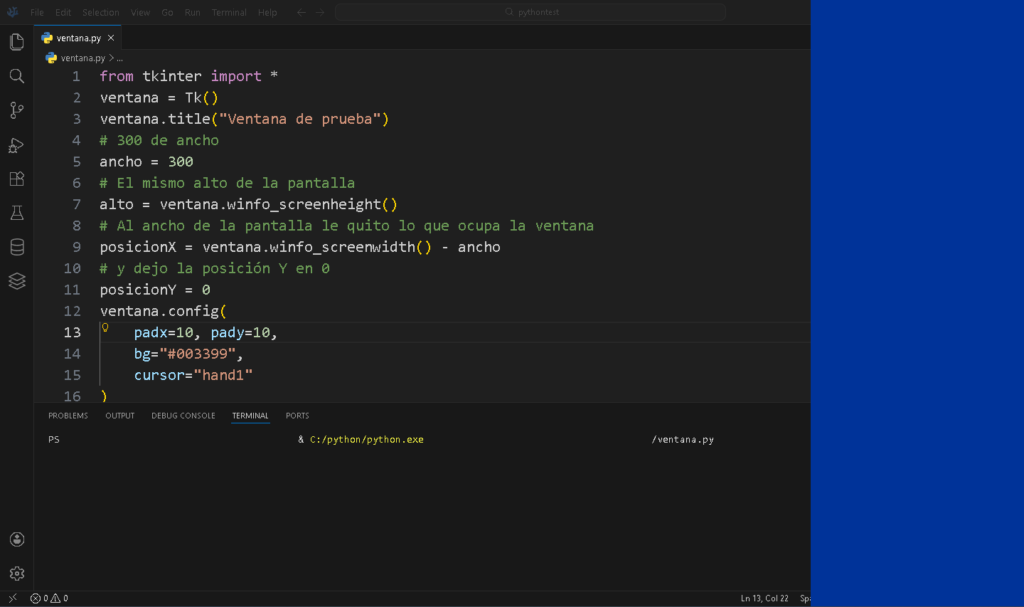Click the Python file icon in ventana.py tab

point(47,38)
